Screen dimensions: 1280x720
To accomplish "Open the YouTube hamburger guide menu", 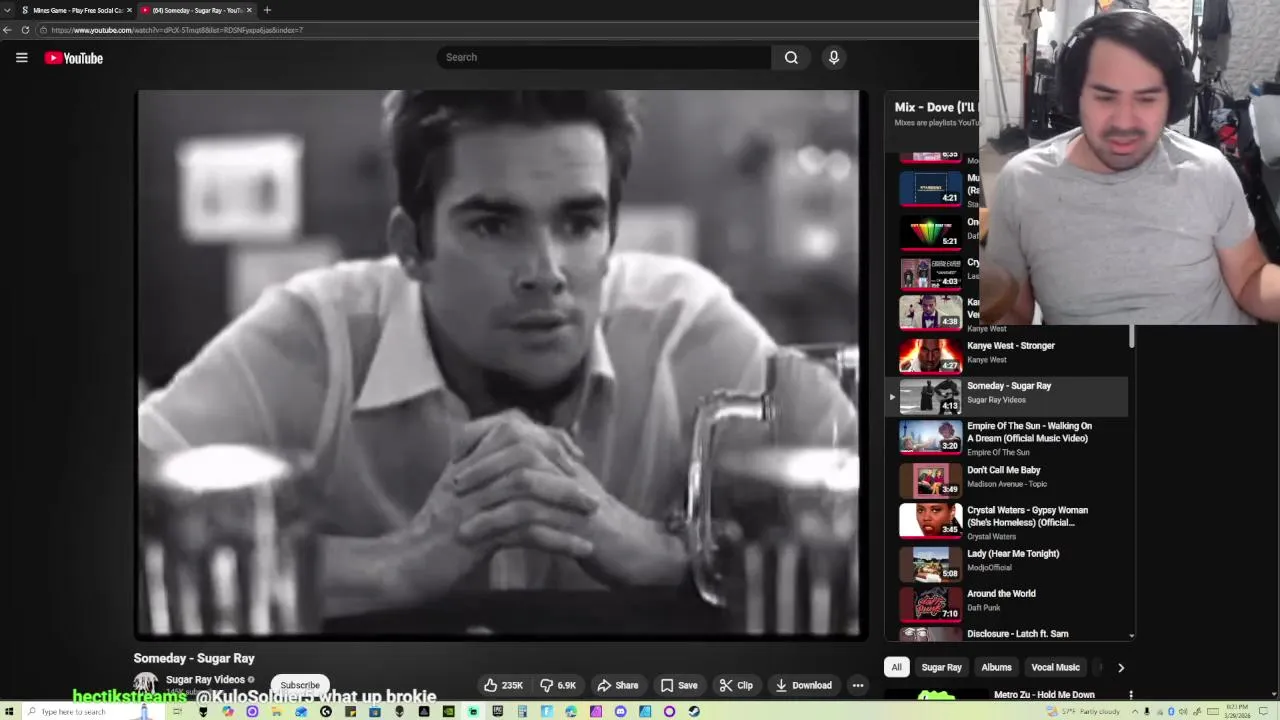I will coord(21,58).
